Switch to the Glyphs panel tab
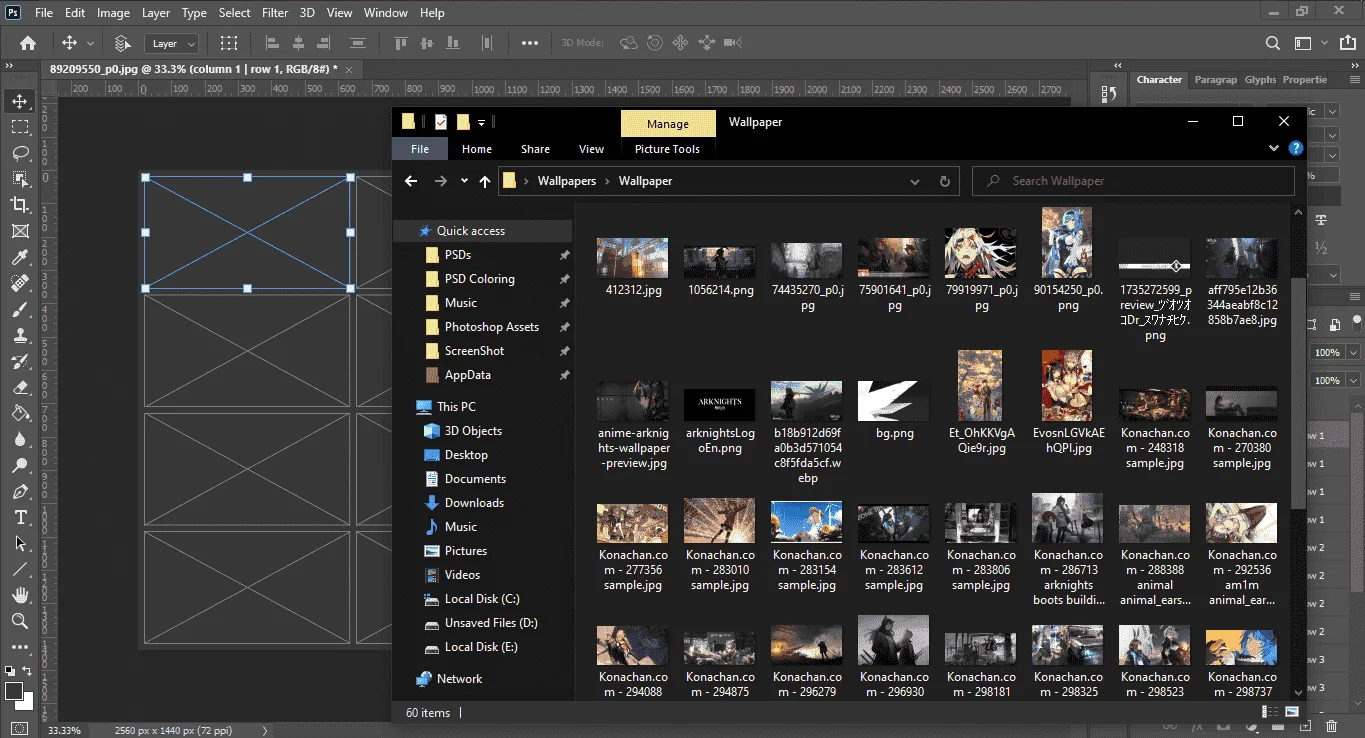The width and height of the screenshot is (1365, 738). coord(1260,80)
